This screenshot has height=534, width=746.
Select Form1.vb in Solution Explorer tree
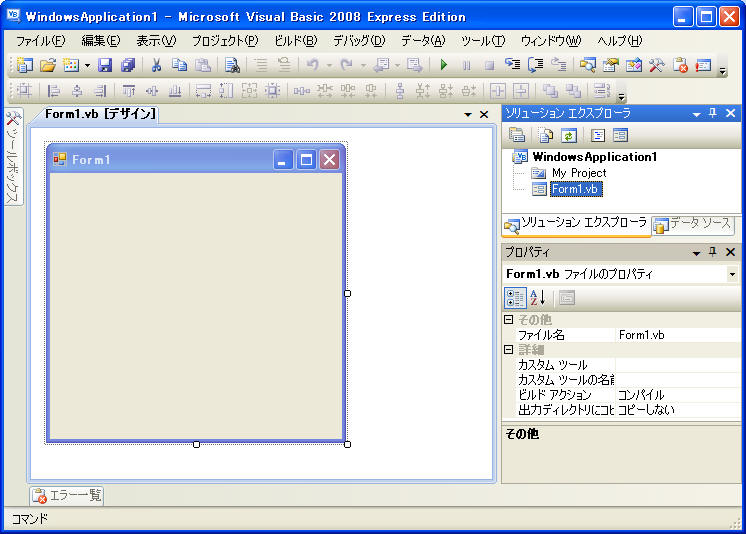click(575, 189)
